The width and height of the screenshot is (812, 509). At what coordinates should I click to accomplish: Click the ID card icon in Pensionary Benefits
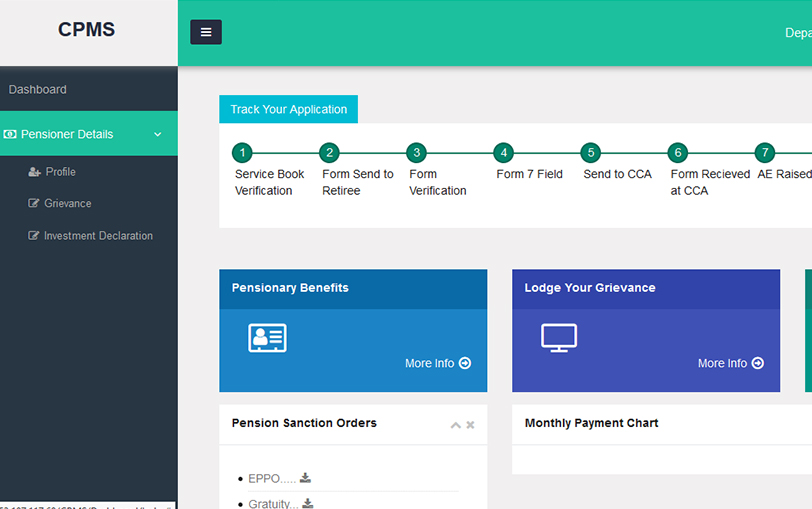tap(267, 338)
